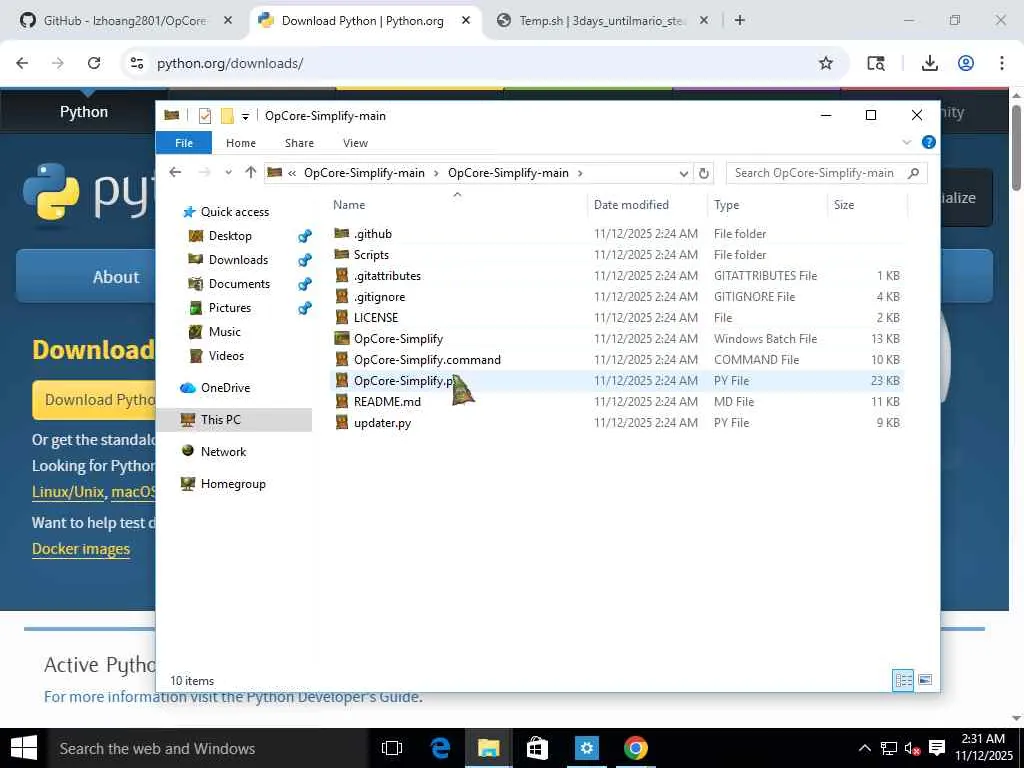
Task: Open Chrome tab search icon
Action: [x=876, y=63]
